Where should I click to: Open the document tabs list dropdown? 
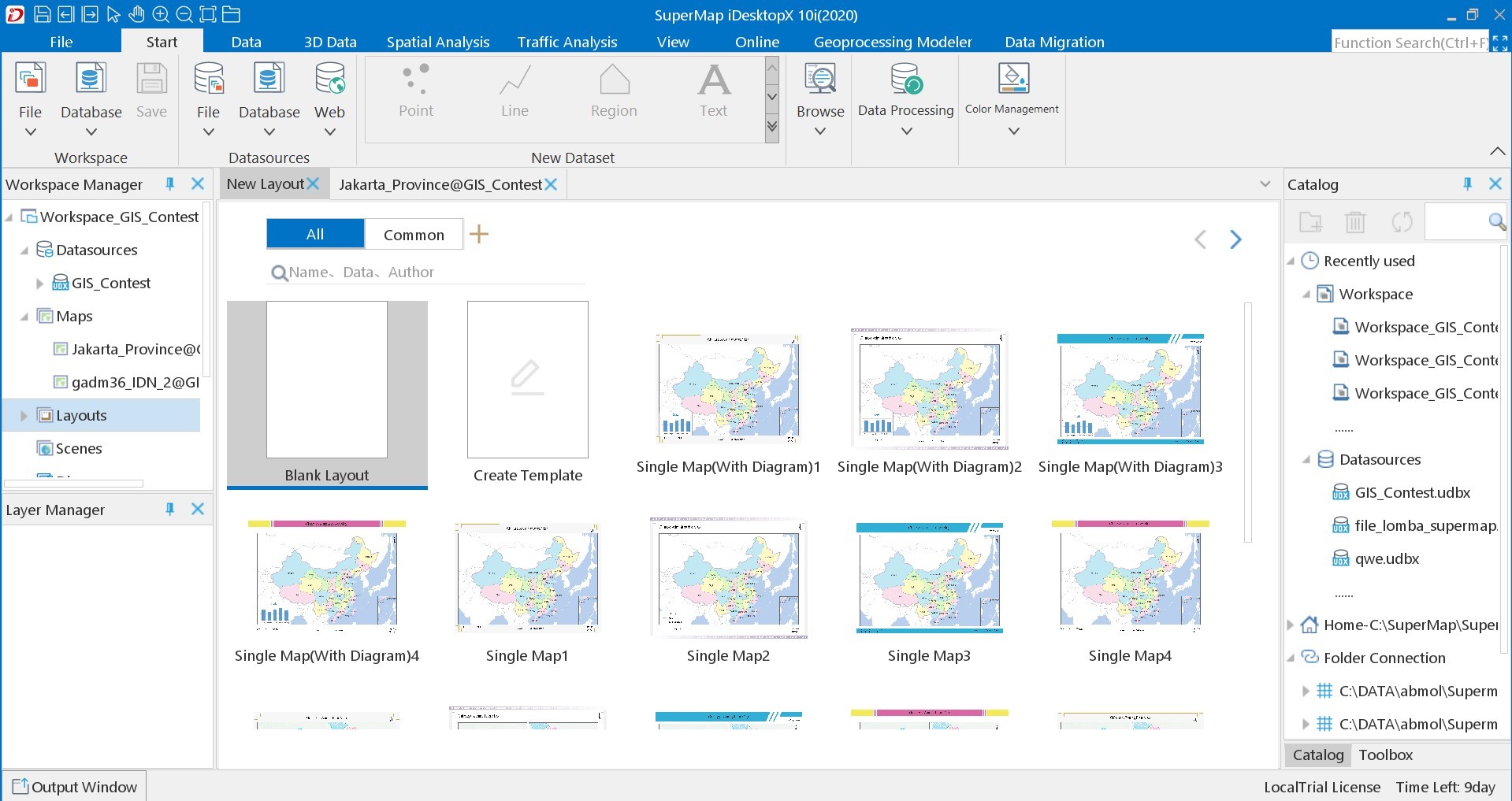pos(1265,184)
